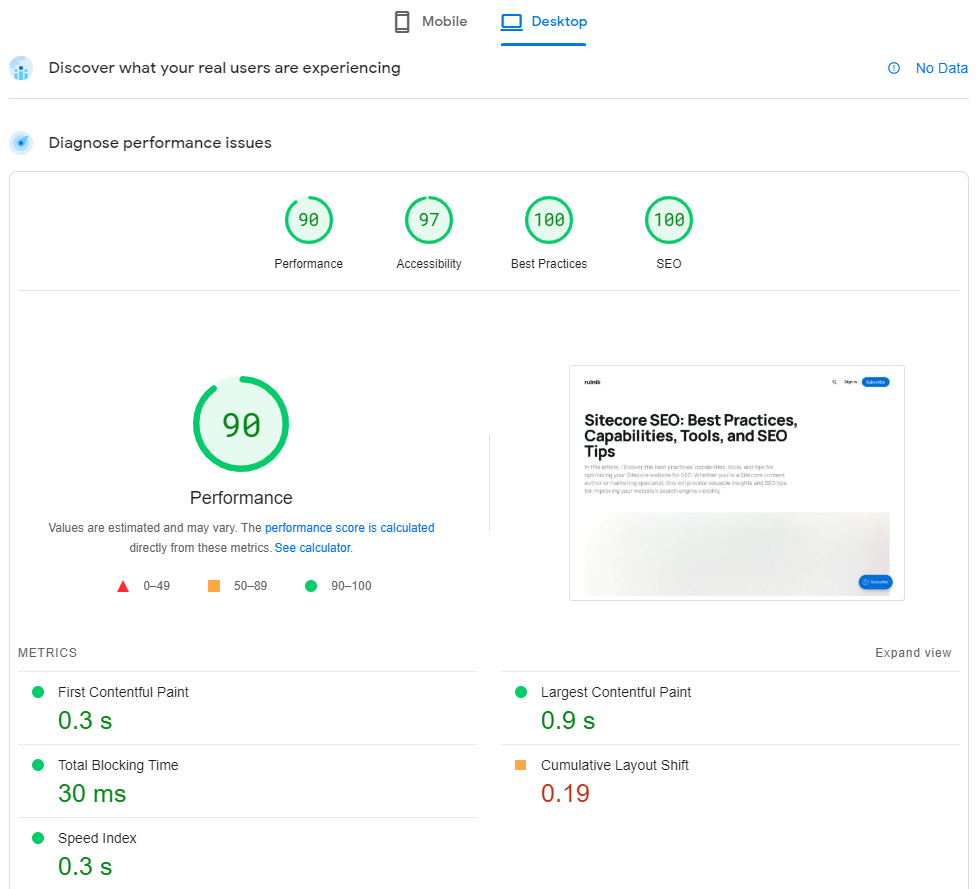This screenshot has height=889, width=979.
Task: Click the No Data info icon
Action: (x=894, y=69)
